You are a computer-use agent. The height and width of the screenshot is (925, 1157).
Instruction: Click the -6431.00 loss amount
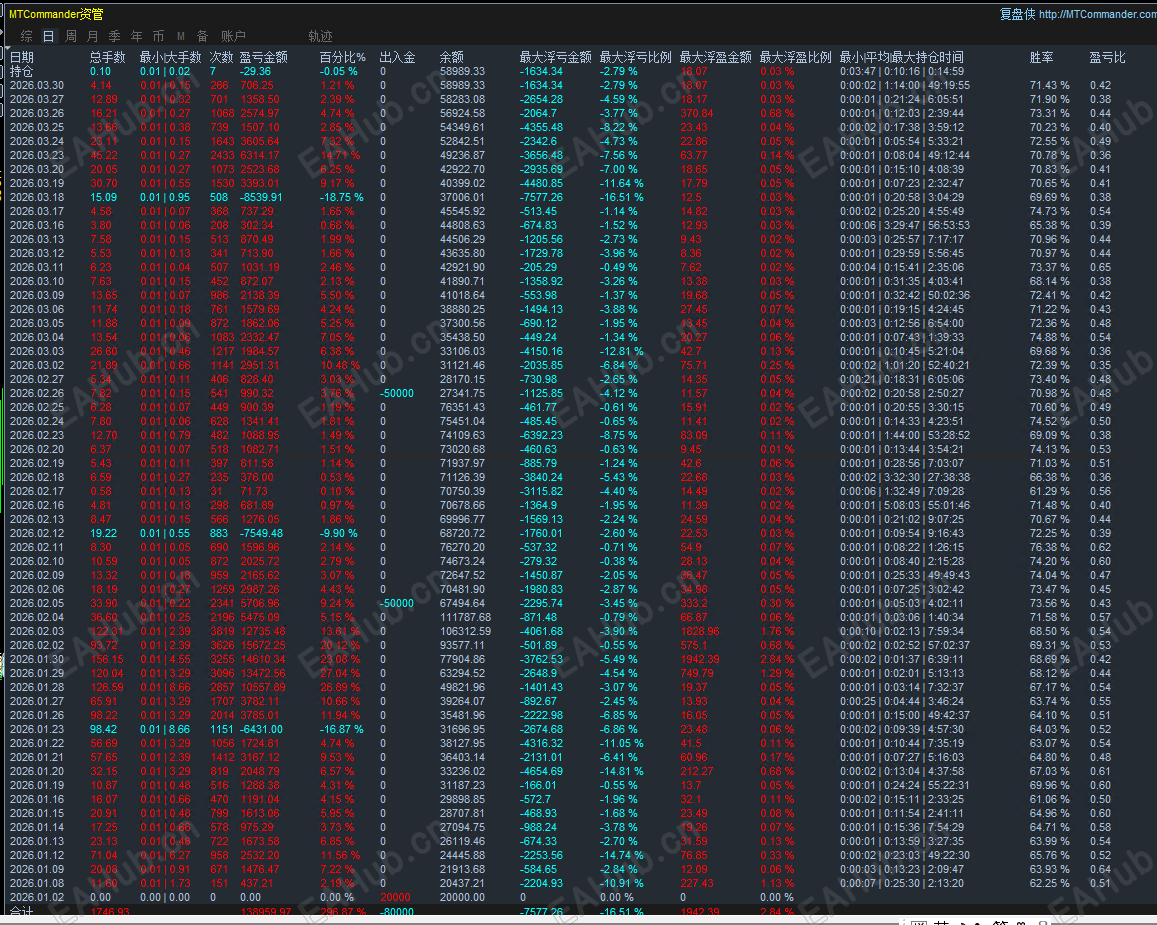[260, 730]
